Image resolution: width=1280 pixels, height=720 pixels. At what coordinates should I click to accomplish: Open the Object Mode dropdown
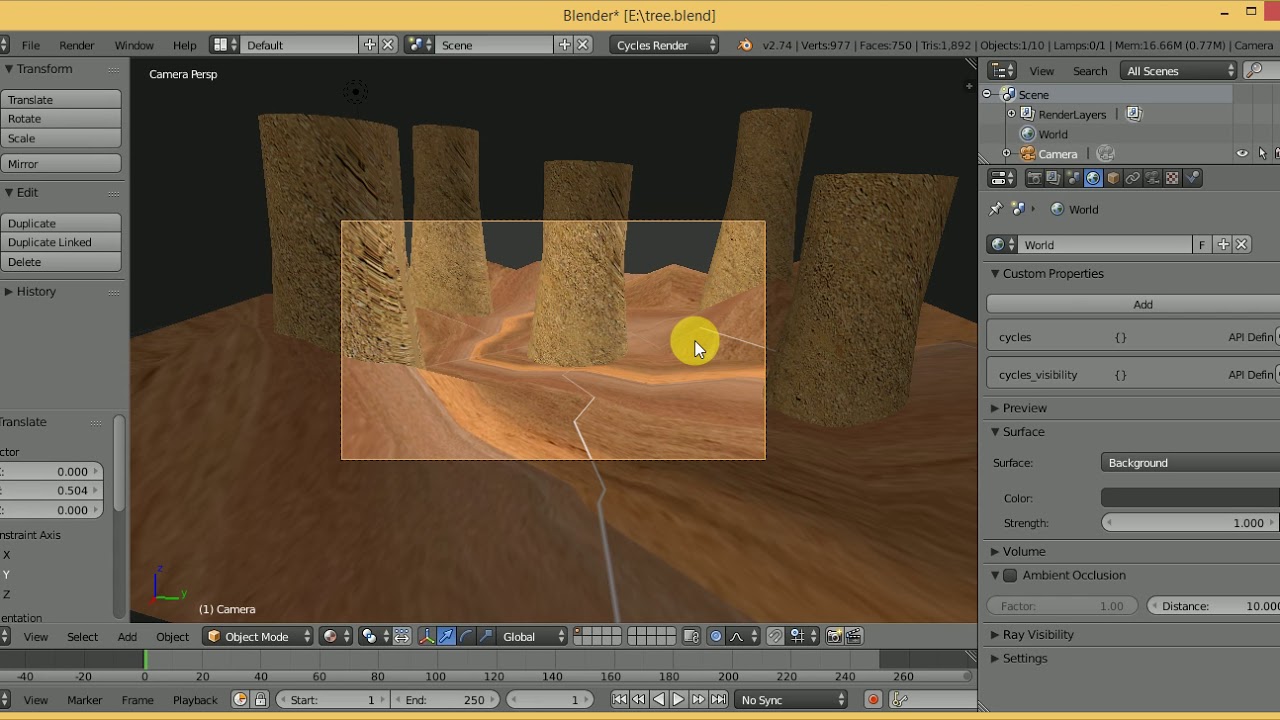(258, 636)
